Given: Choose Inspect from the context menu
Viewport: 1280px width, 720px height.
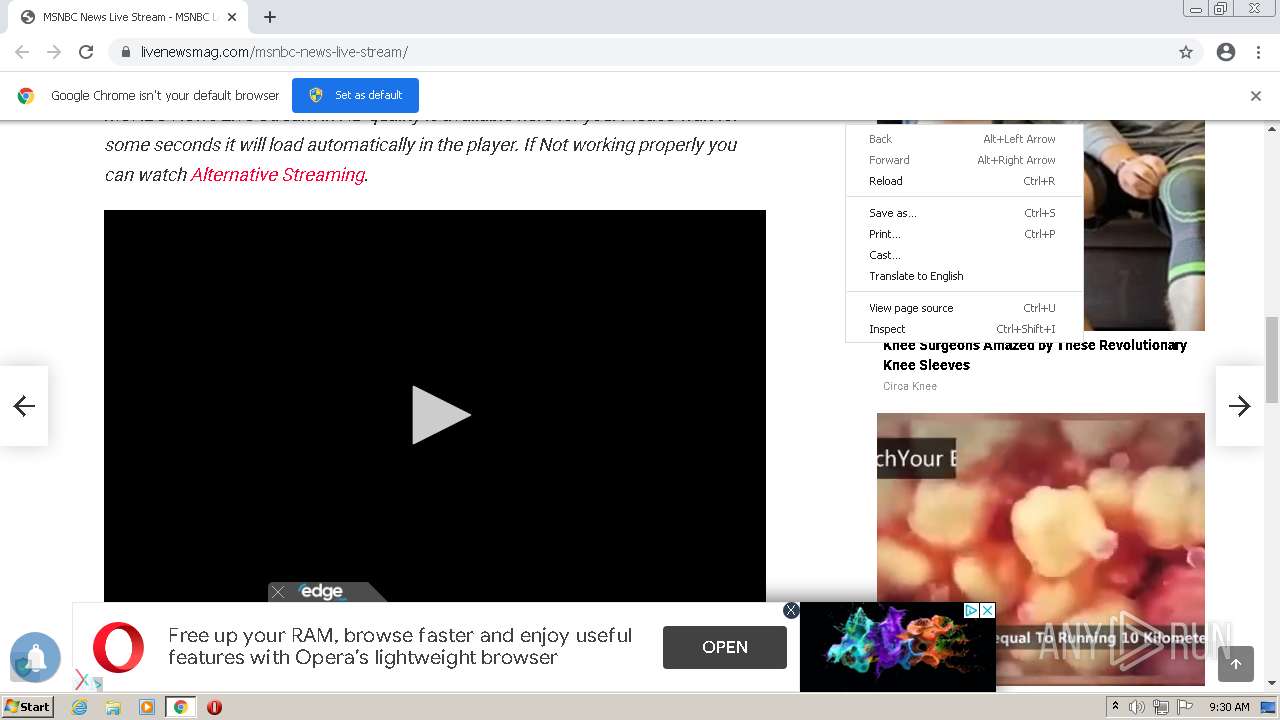Looking at the screenshot, I should pos(964,329).
